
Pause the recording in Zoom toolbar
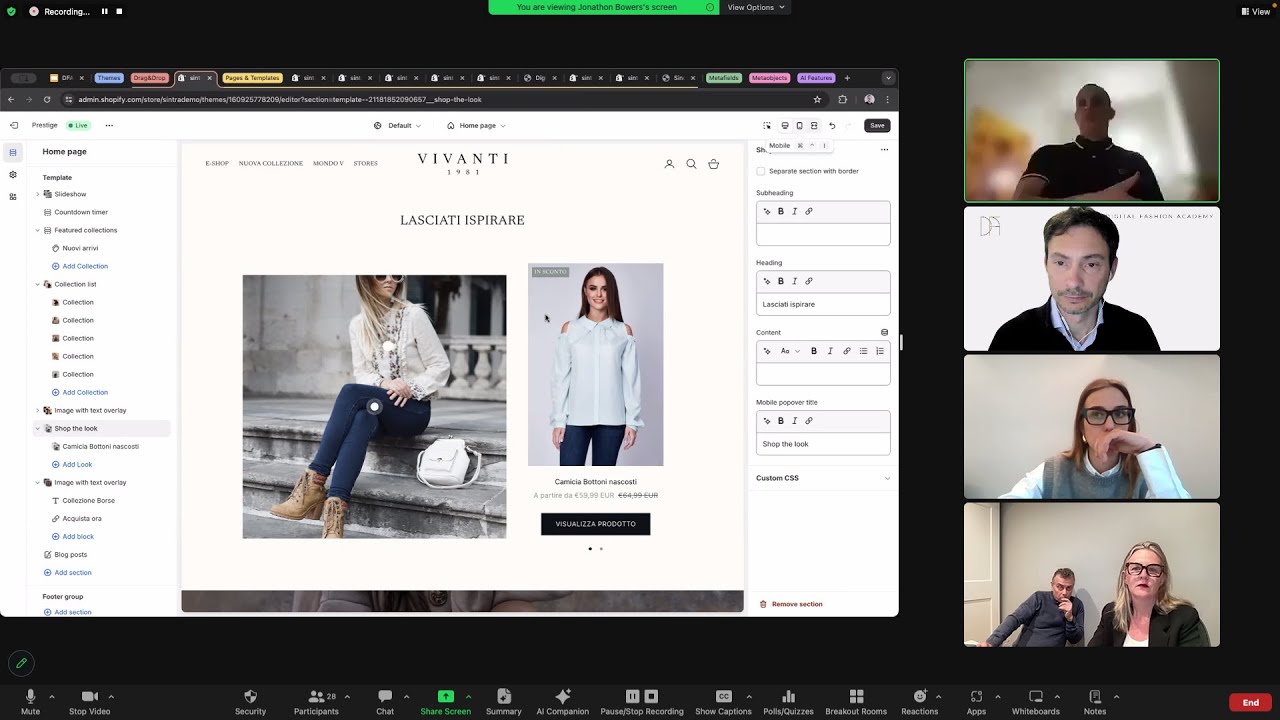[632, 696]
